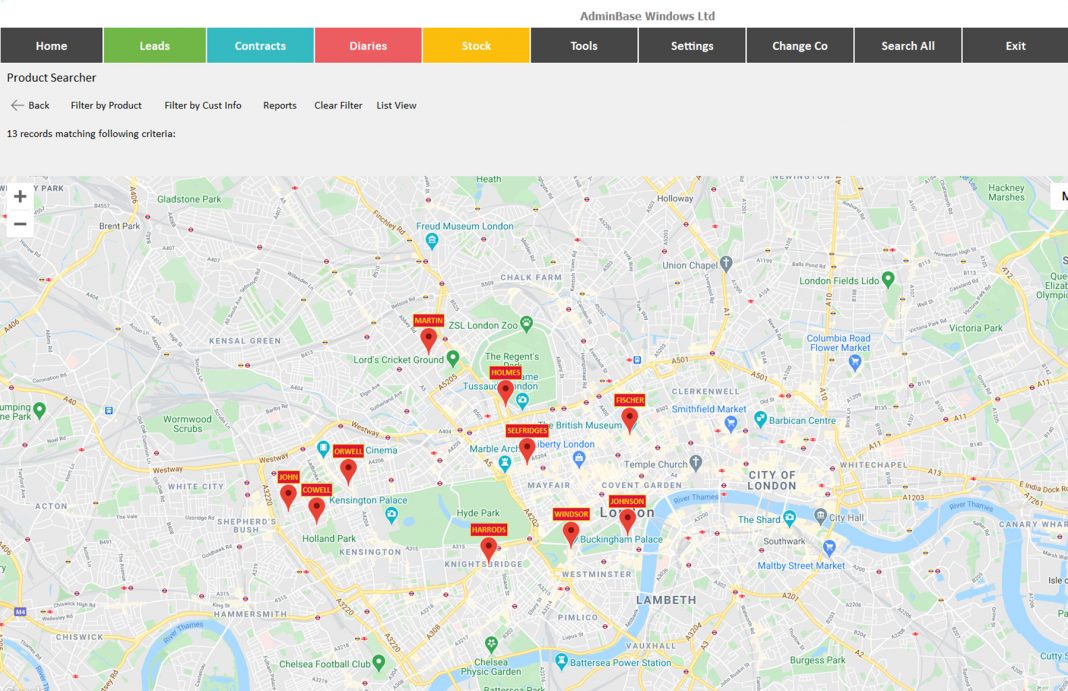1068x691 pixels.
Task: Open Filter by Product
Action: pos(106,106)
